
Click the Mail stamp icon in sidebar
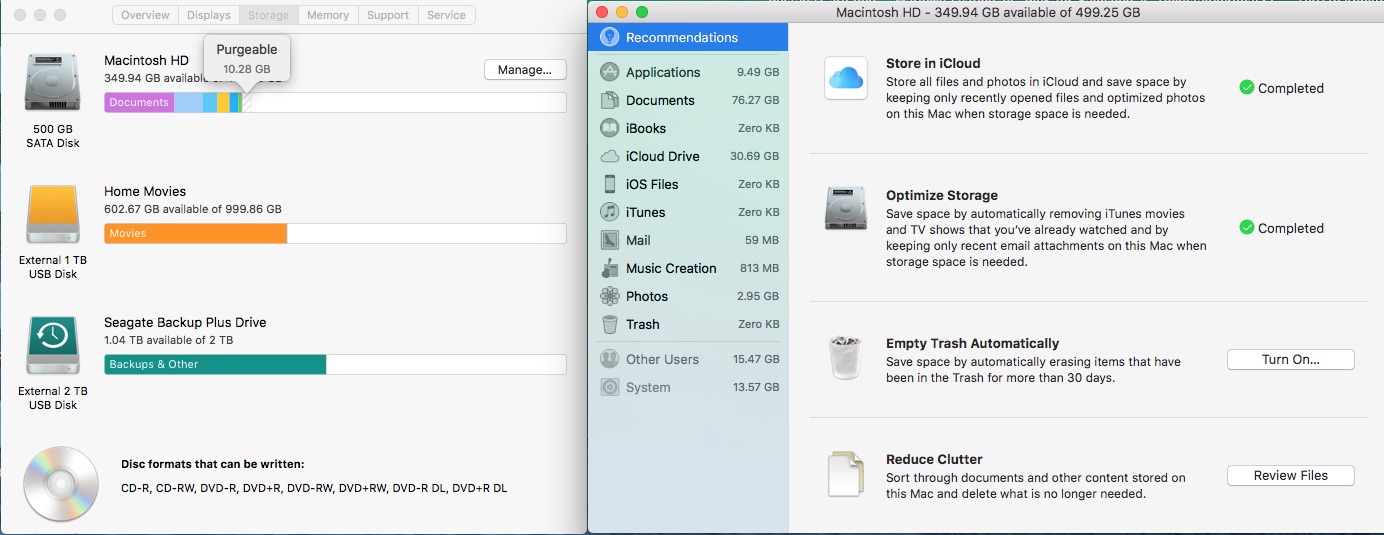609,240
